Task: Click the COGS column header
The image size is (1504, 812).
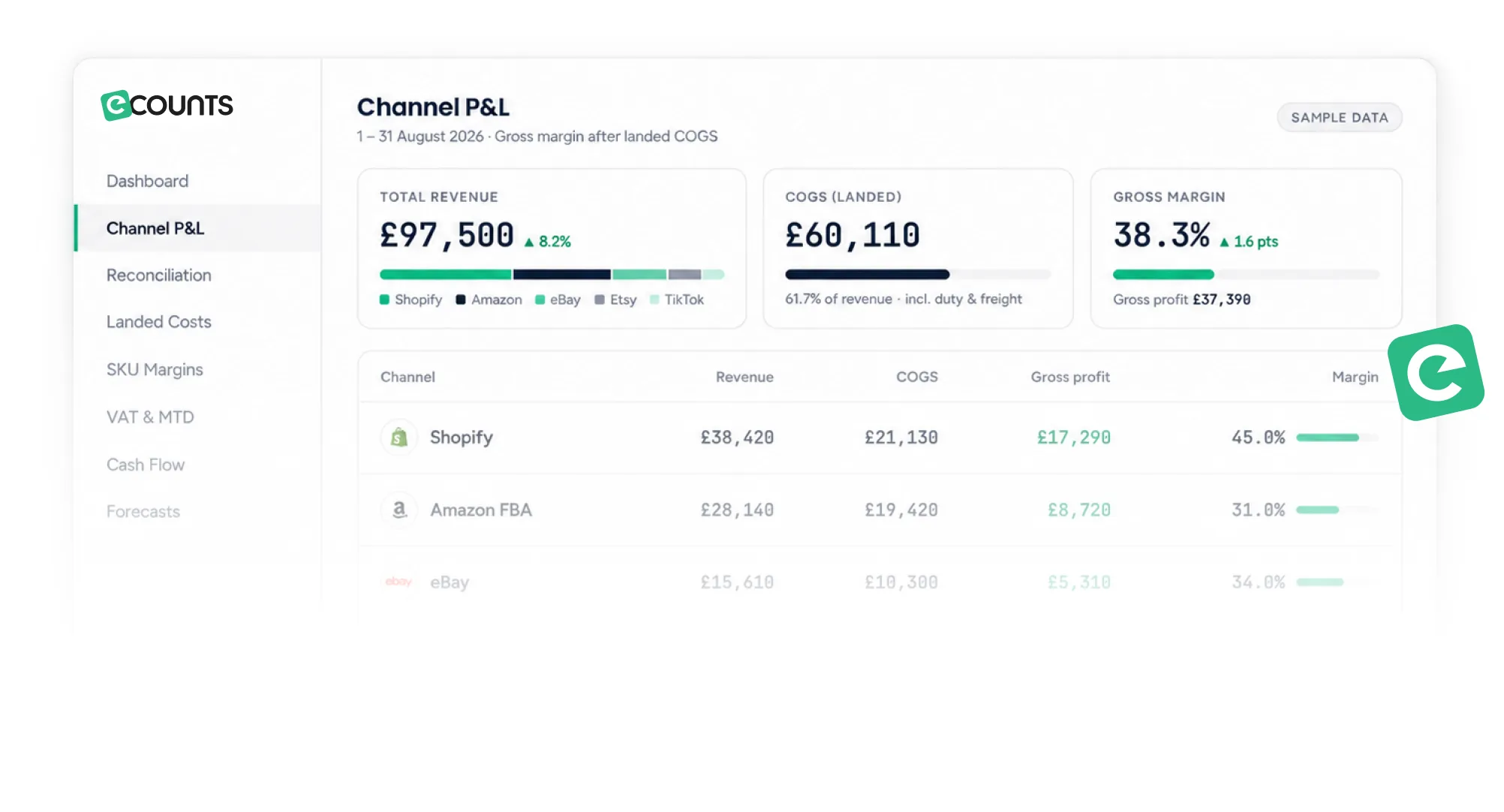Action: pyautogui.click(x=917, y=377)
